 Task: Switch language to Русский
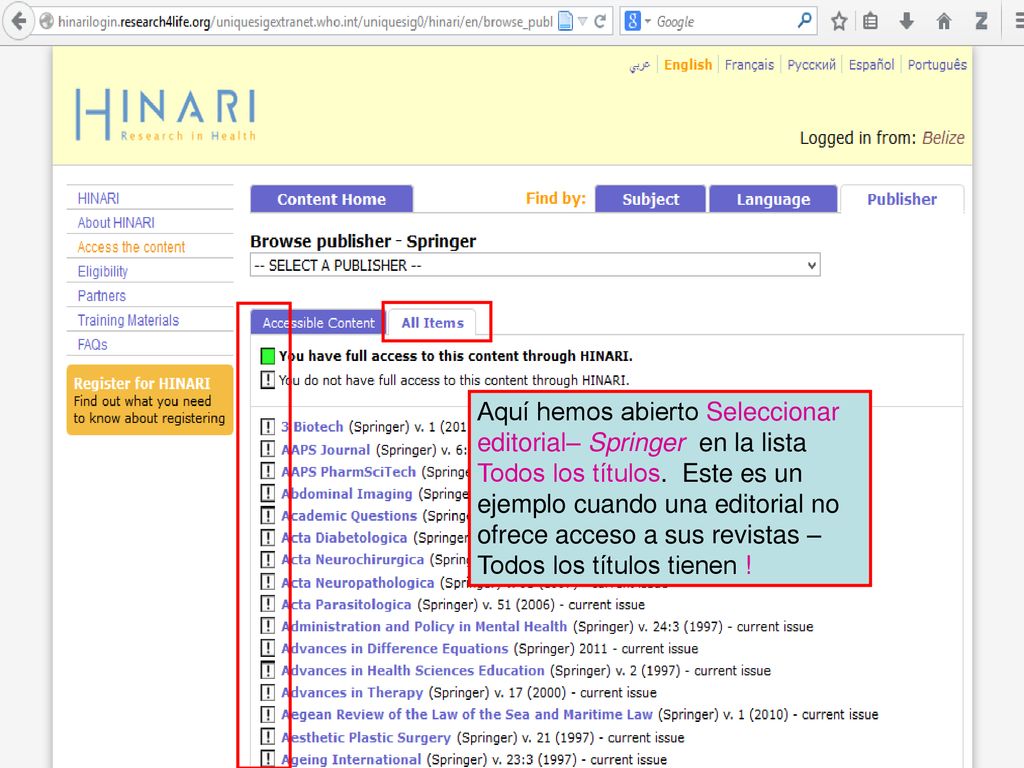tap(811, 65)
